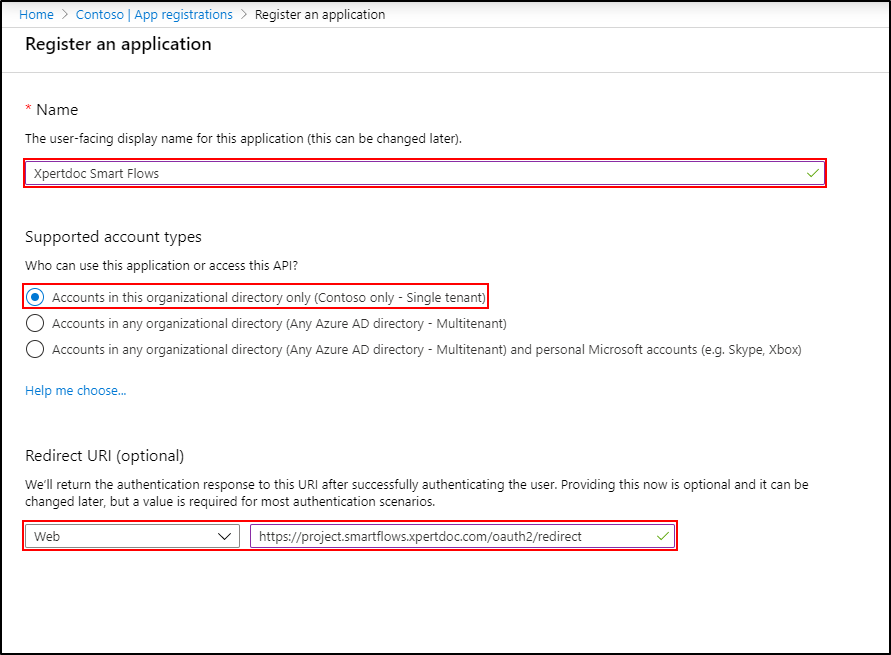
Task: Click the Register an application breadcrumb text
Action: [320, 15]
